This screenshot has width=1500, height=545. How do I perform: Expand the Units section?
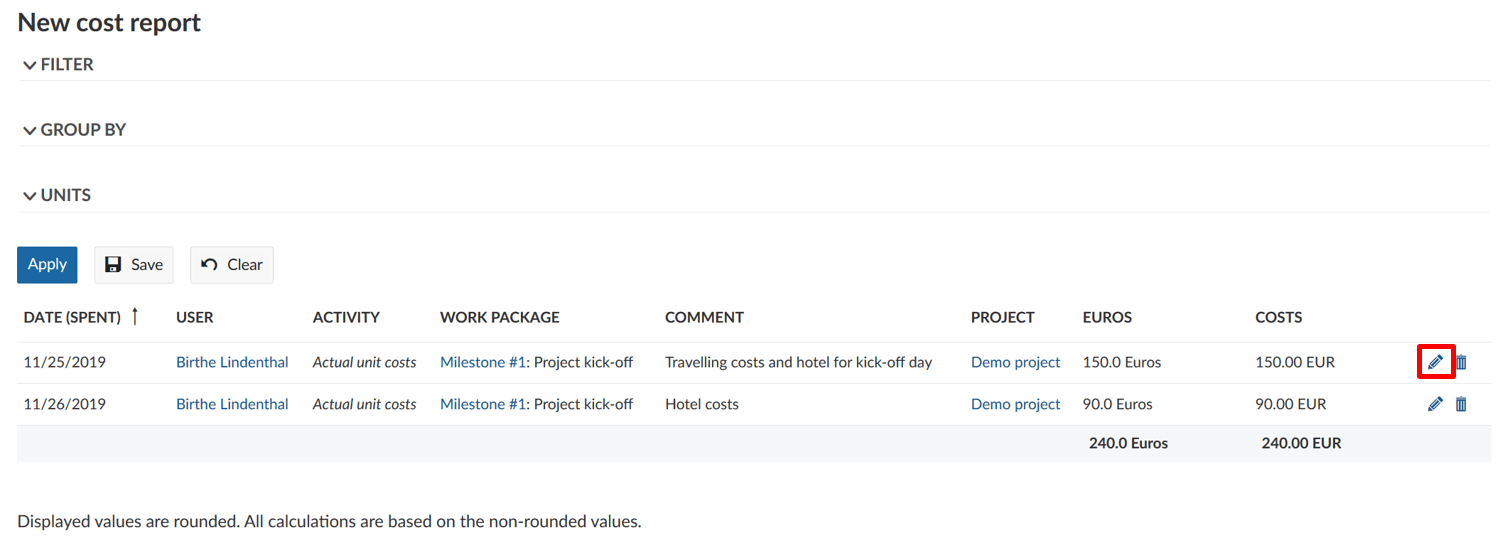pyautogui.click(x=57, y=196)
